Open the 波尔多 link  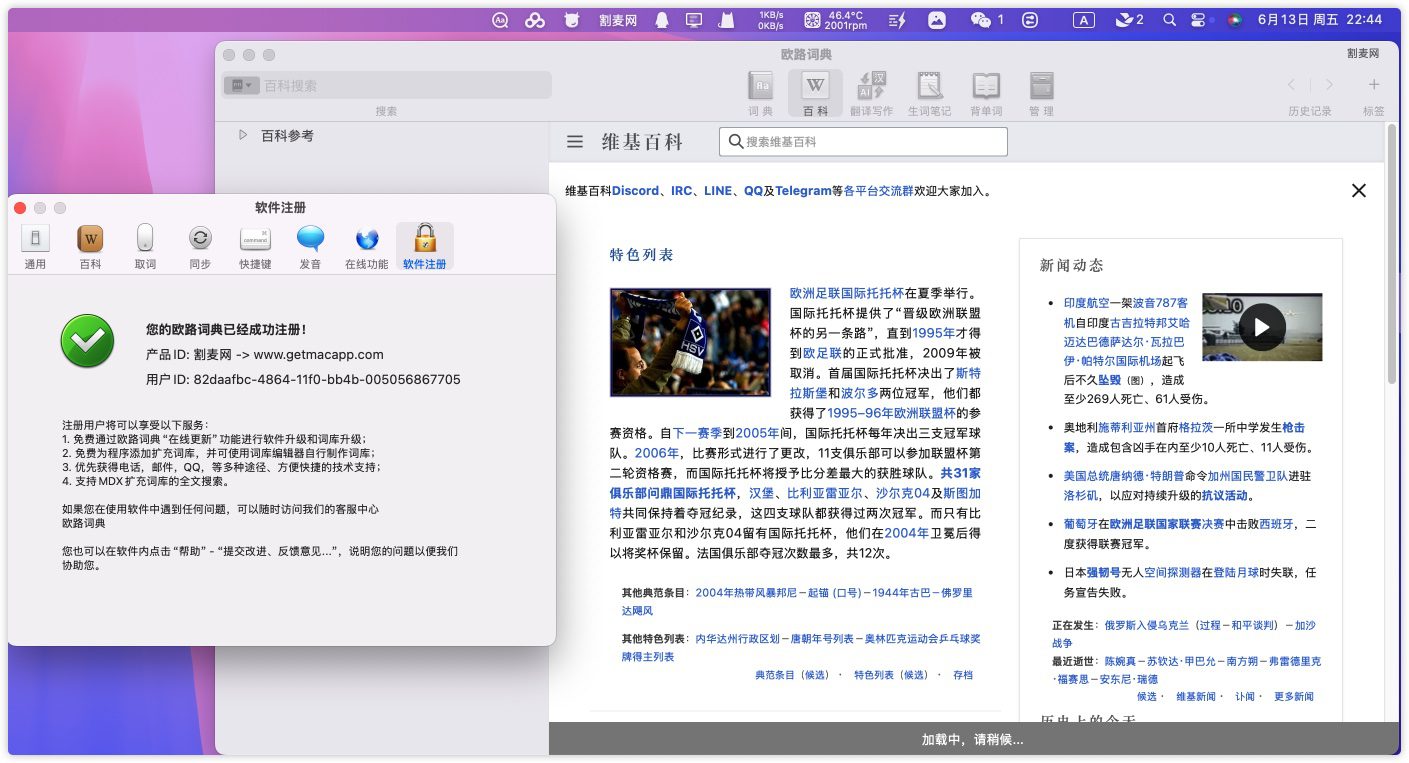pos(859,393)
